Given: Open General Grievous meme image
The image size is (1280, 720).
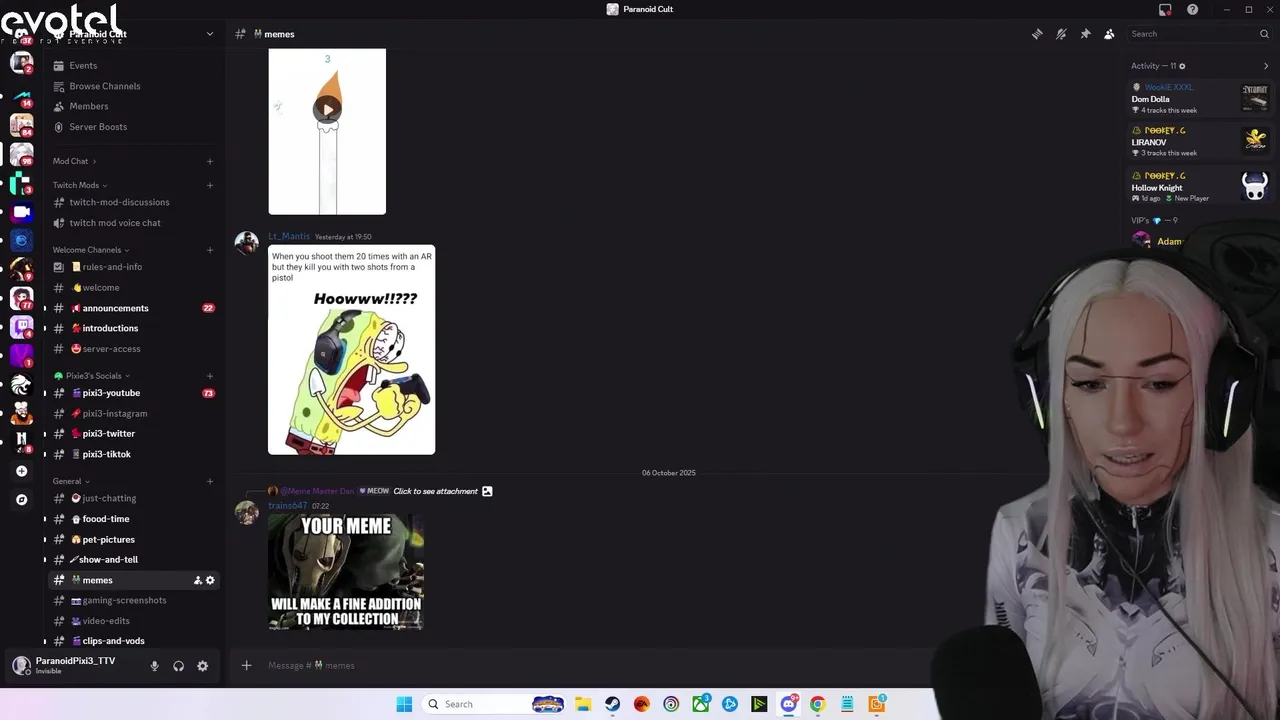Looking at the screenshot, I should (346, 572).
